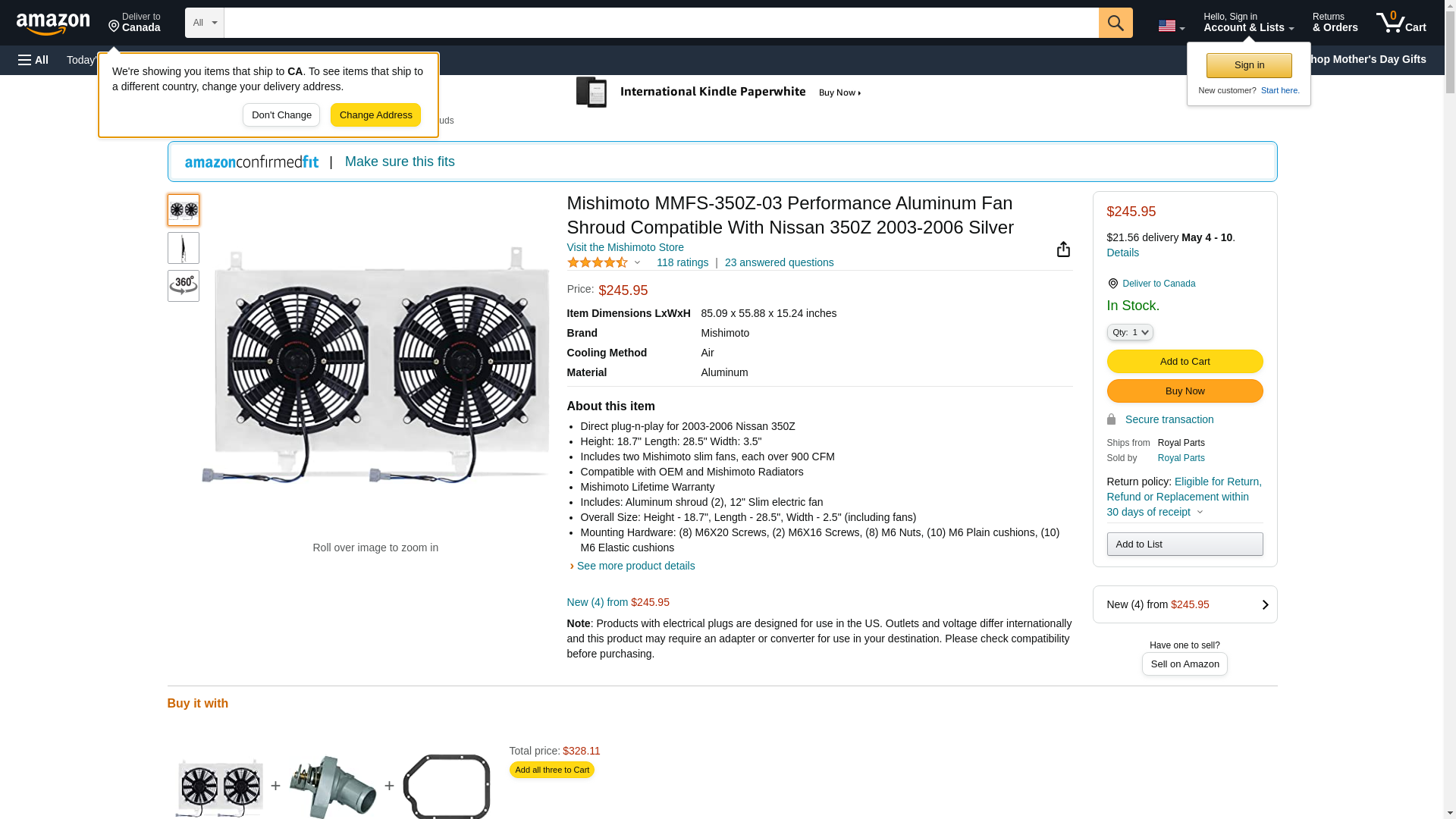
Task: Click the search magnifier button
Action: [1115, 23]
